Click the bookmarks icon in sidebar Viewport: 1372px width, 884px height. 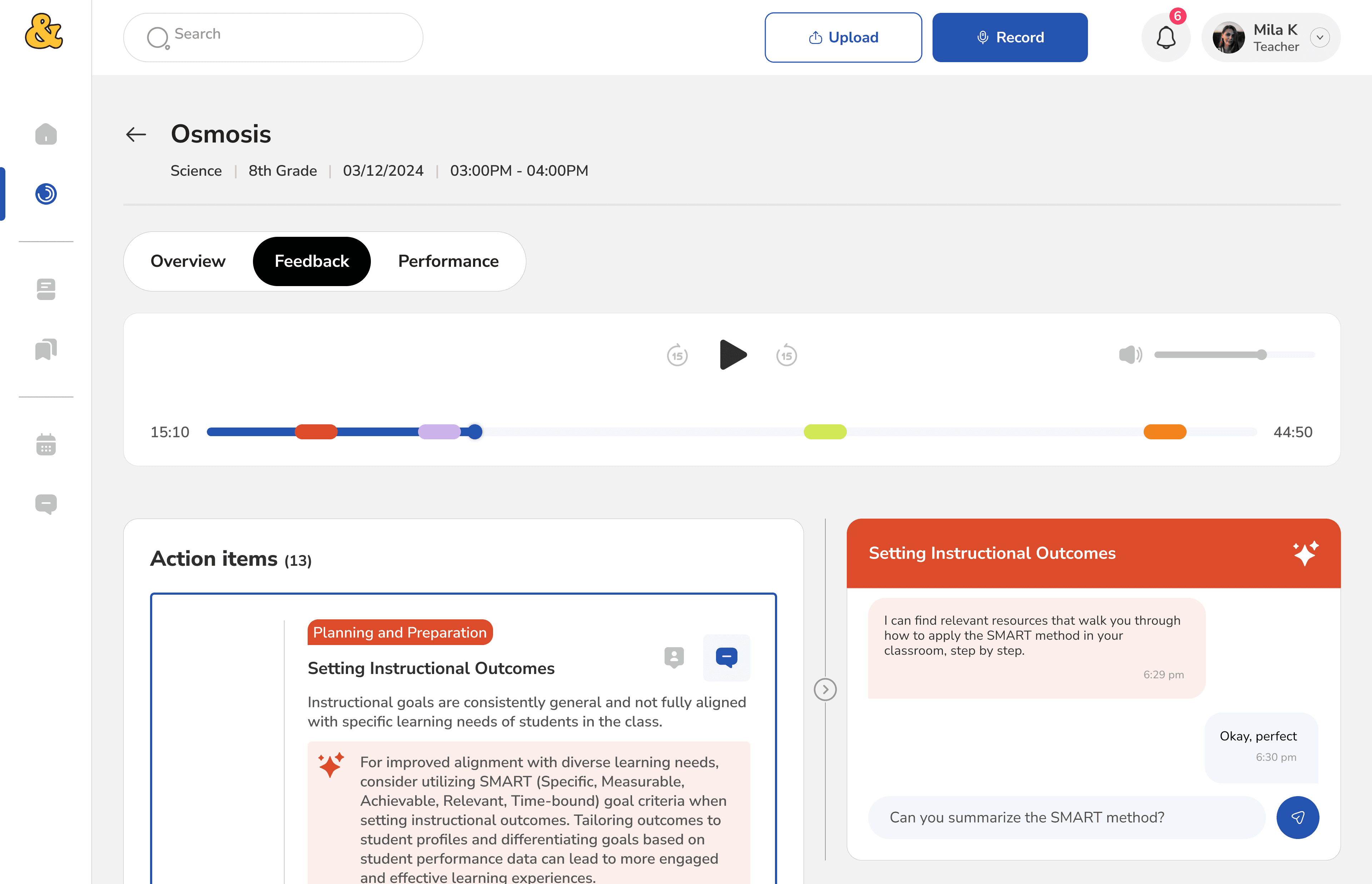[x=46, y=349]
